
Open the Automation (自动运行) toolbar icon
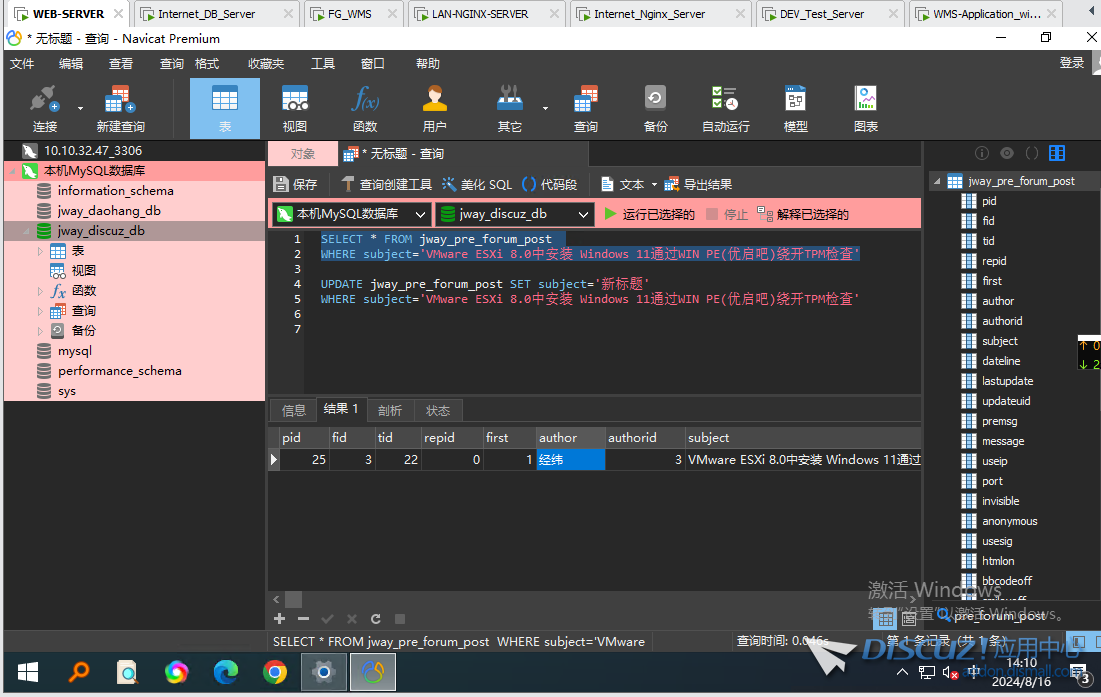tap(725, 108)
